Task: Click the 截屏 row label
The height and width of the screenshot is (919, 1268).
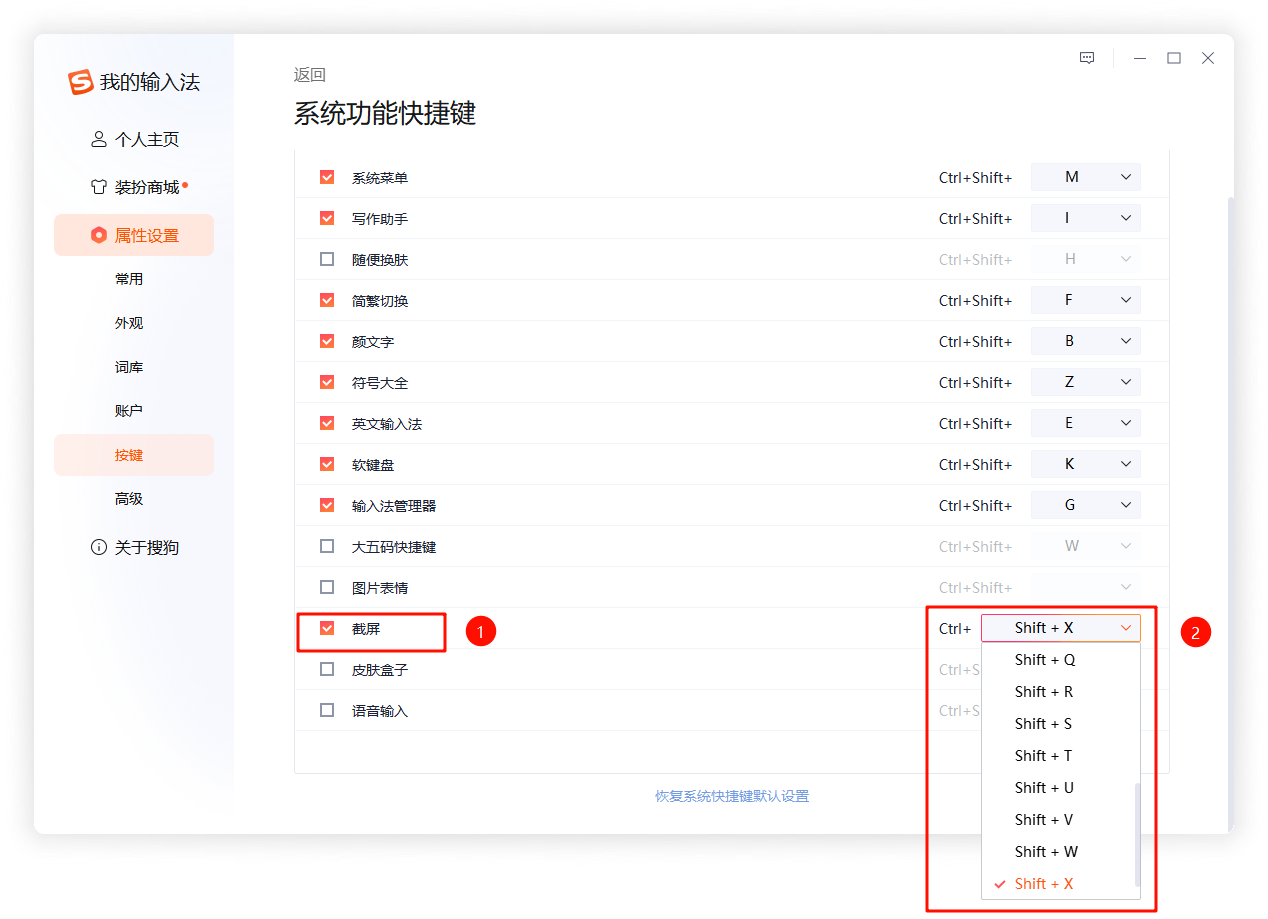Action: tap(366, 628)
